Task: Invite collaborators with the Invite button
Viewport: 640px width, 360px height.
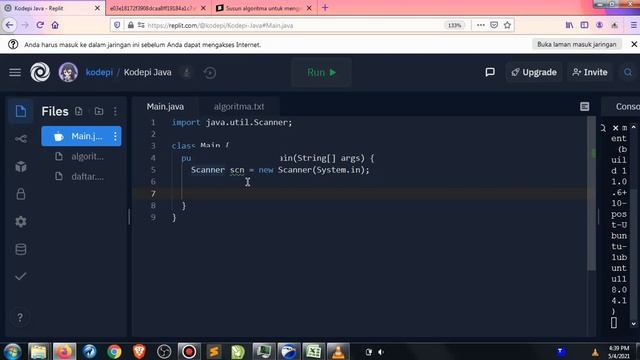Action: click(x=590, y=72)
